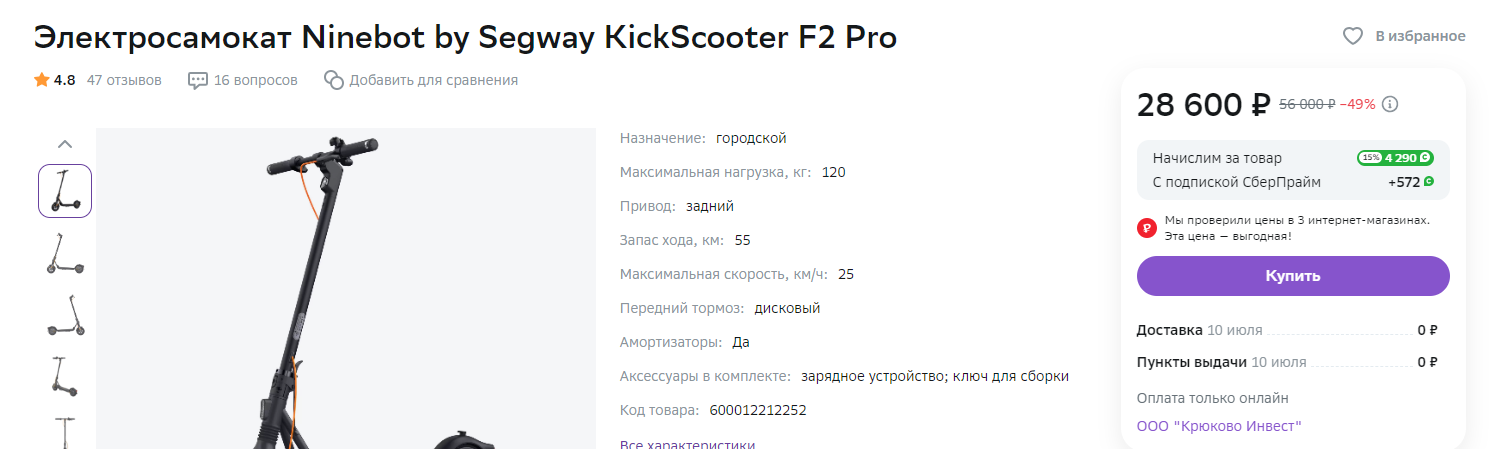1497x449 pixels.
Task: Click the red ruble price-check icon
Action: (x=1147, y=228)
